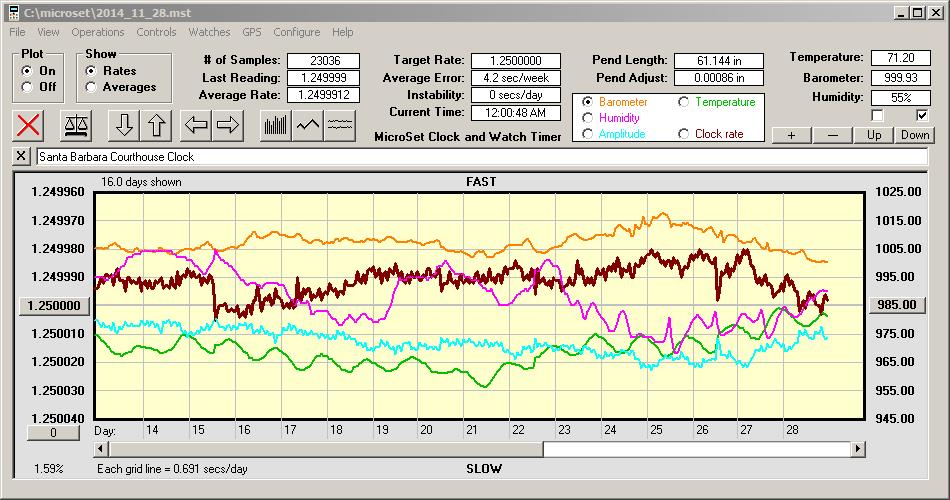Select the Amplitude trace radio button
The width and height of the screenshot is (950, 500).
[x=587, y=134]
